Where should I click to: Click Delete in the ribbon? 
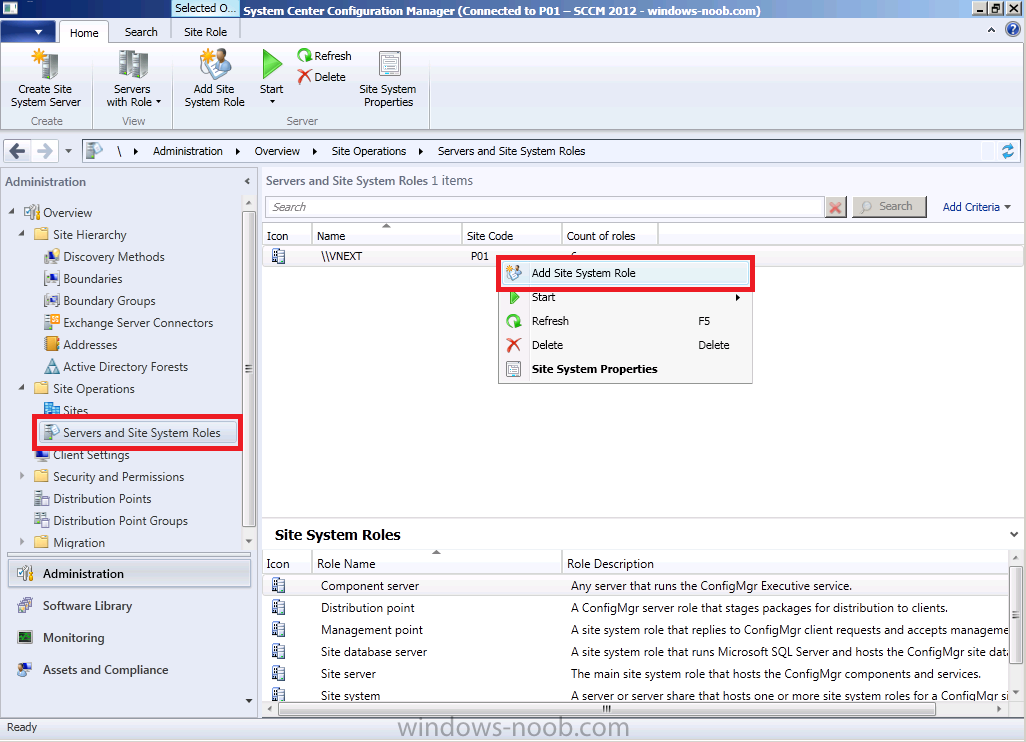point(321,77)
